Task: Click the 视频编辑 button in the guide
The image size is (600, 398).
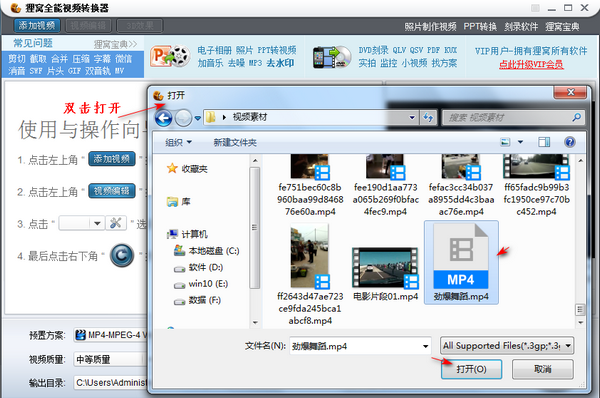Action: click(112, 191)
